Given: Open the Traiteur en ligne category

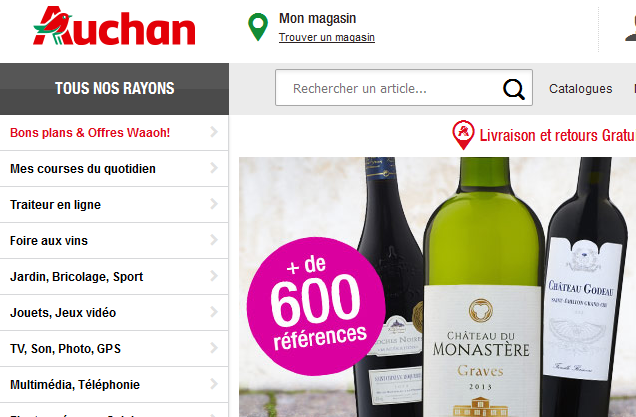Looking at the screenshot, I should pos(114,204).
